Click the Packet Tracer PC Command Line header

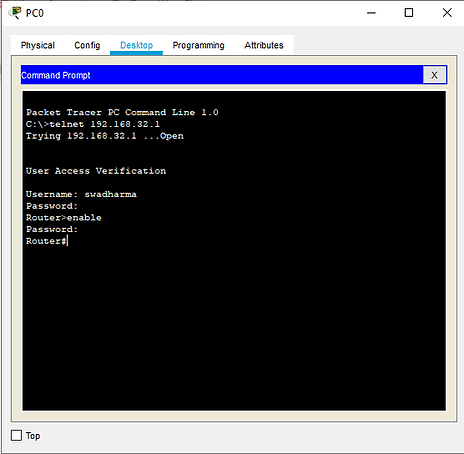tap(122, 112)
